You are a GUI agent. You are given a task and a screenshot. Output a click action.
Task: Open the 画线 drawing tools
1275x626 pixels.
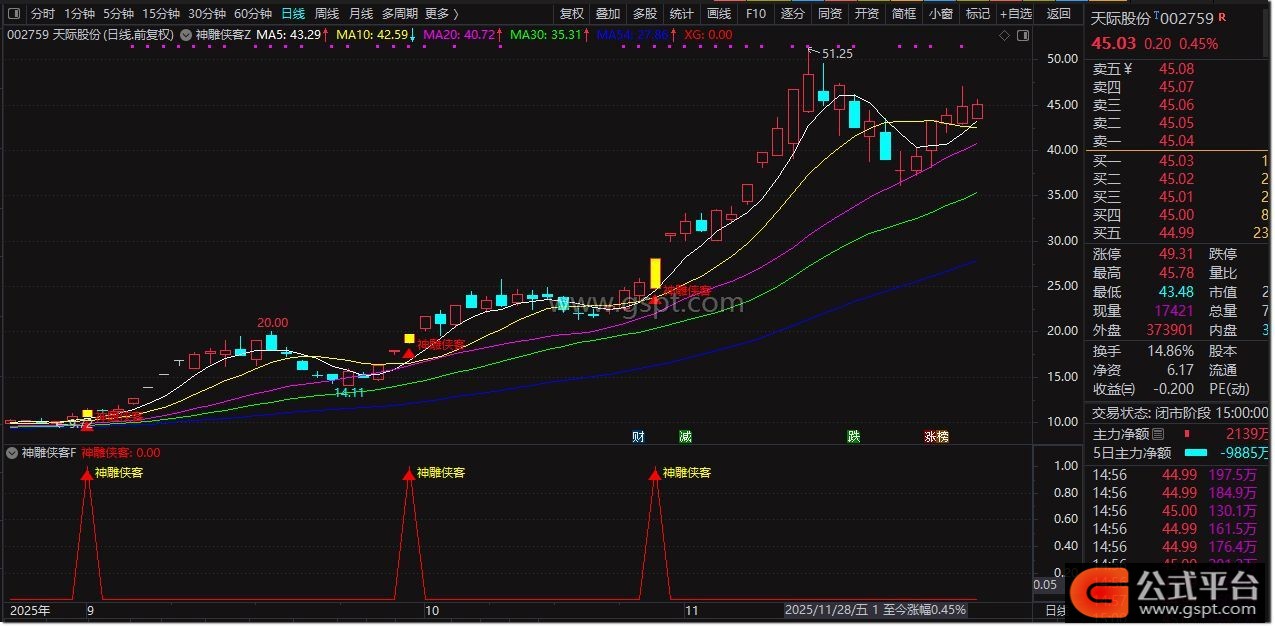[x=718, y=14]
